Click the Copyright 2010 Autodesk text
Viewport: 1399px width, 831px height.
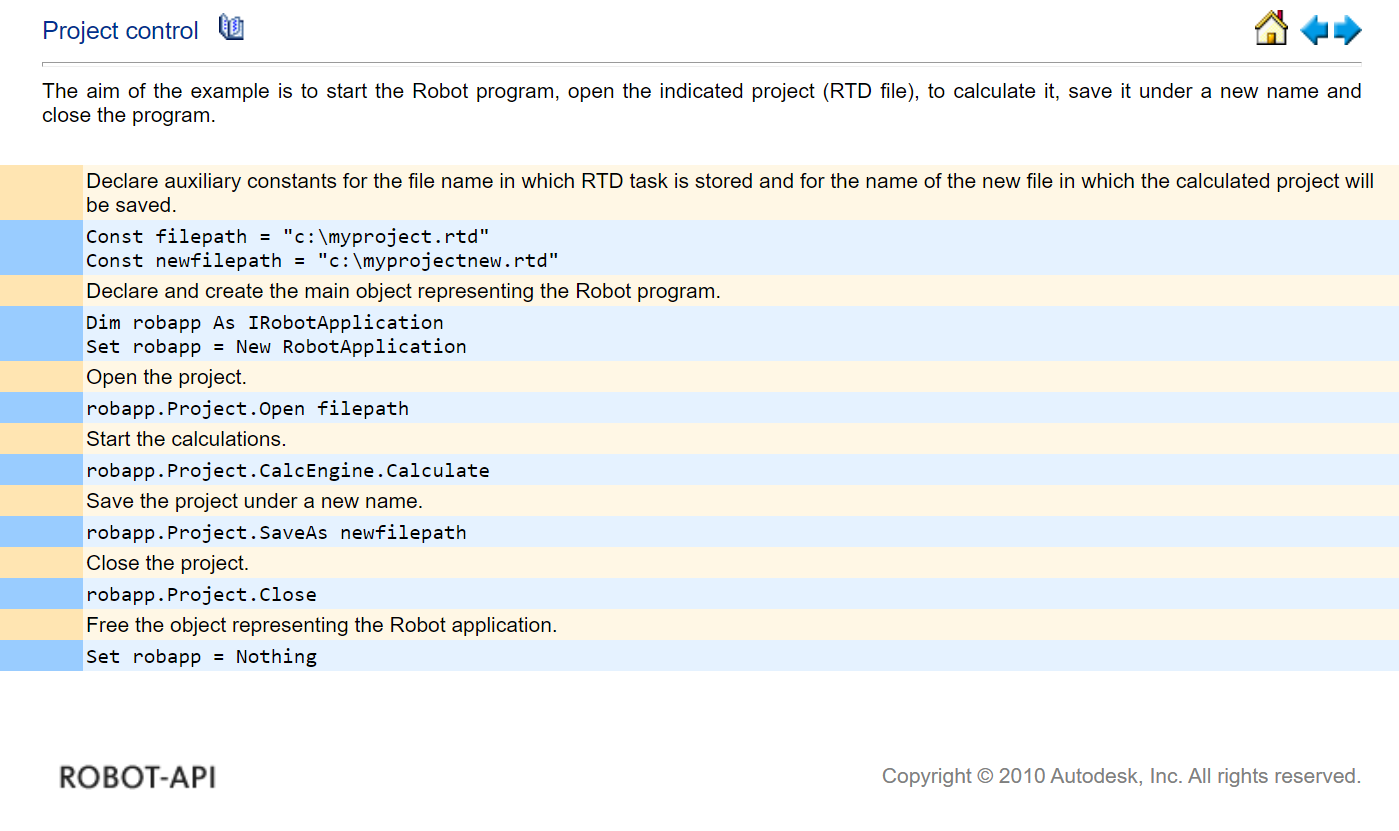(1120, 775)
